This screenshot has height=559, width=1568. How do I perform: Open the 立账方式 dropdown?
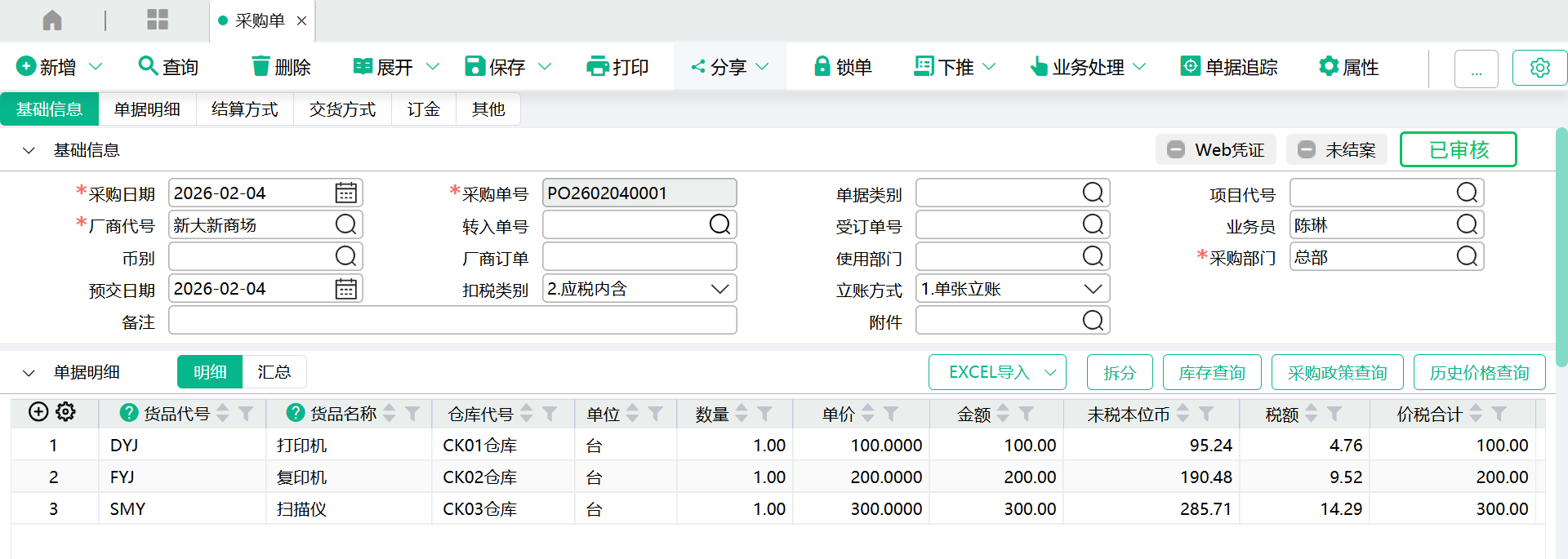pos(1093,289)
